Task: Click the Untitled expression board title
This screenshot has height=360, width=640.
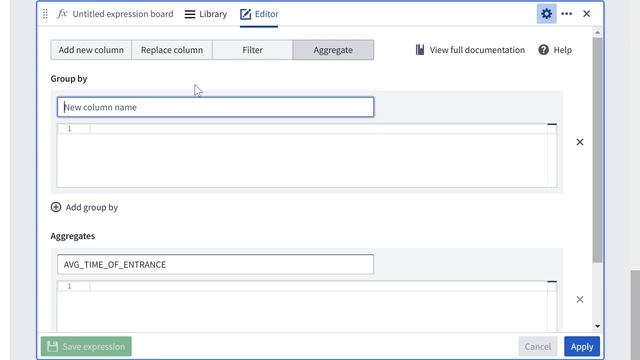Action: coord(123,14)
